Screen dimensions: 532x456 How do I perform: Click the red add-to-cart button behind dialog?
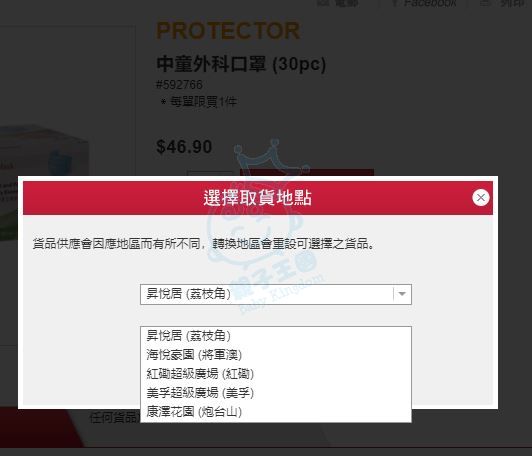307,172
